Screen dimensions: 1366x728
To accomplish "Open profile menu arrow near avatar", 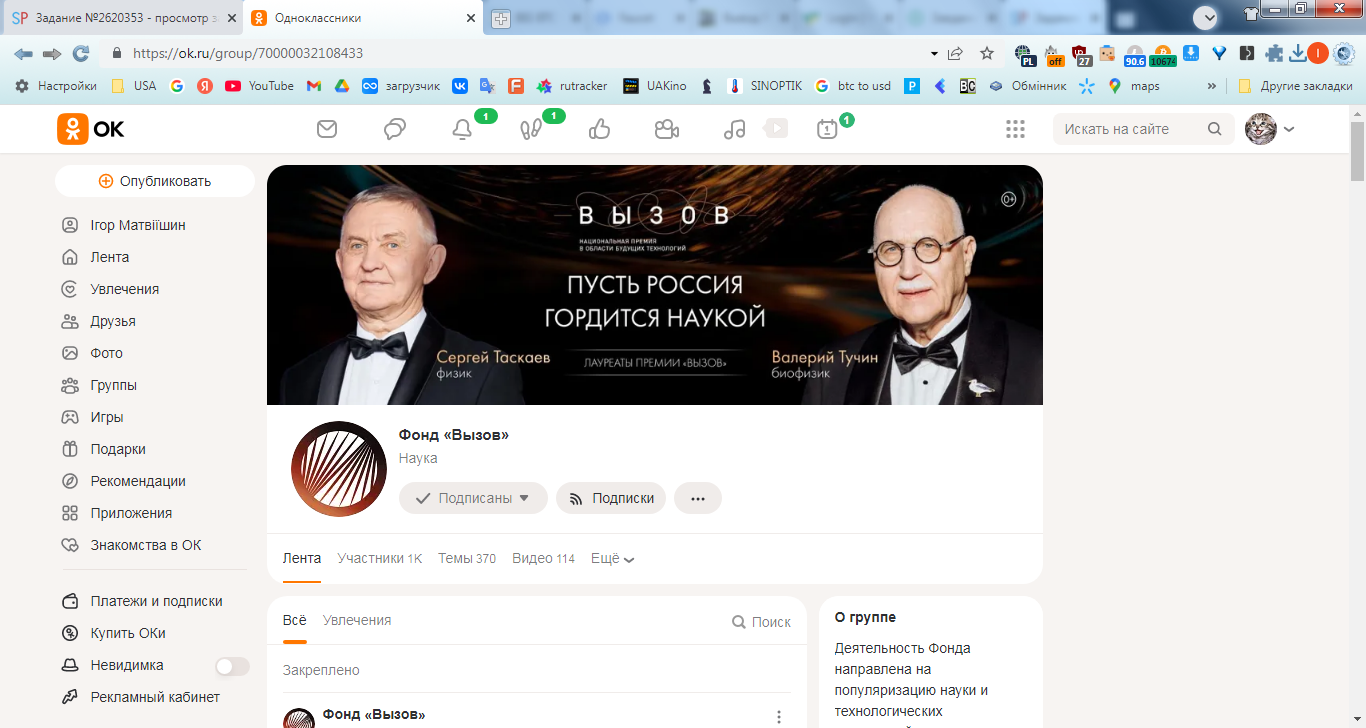I will [1289, 129].
